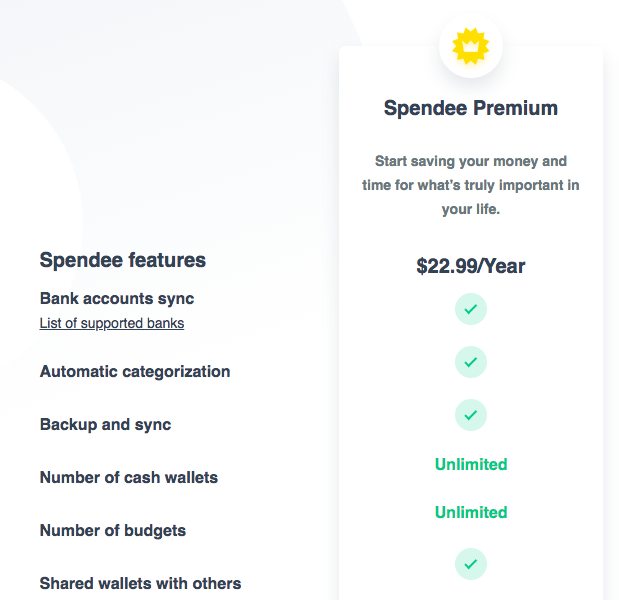Image resolution: width=619 pixels, height=600 pixels.
Task: Click the $22.99/Year price
Action: 470,266
